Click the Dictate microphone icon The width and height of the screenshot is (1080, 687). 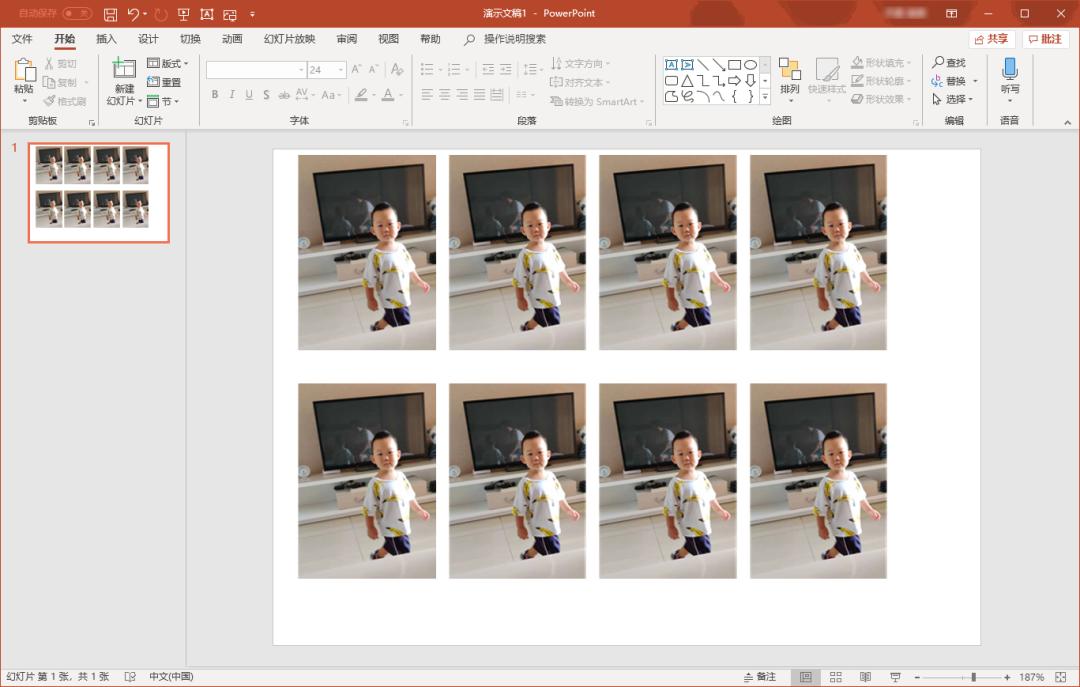coord(1010,69)
